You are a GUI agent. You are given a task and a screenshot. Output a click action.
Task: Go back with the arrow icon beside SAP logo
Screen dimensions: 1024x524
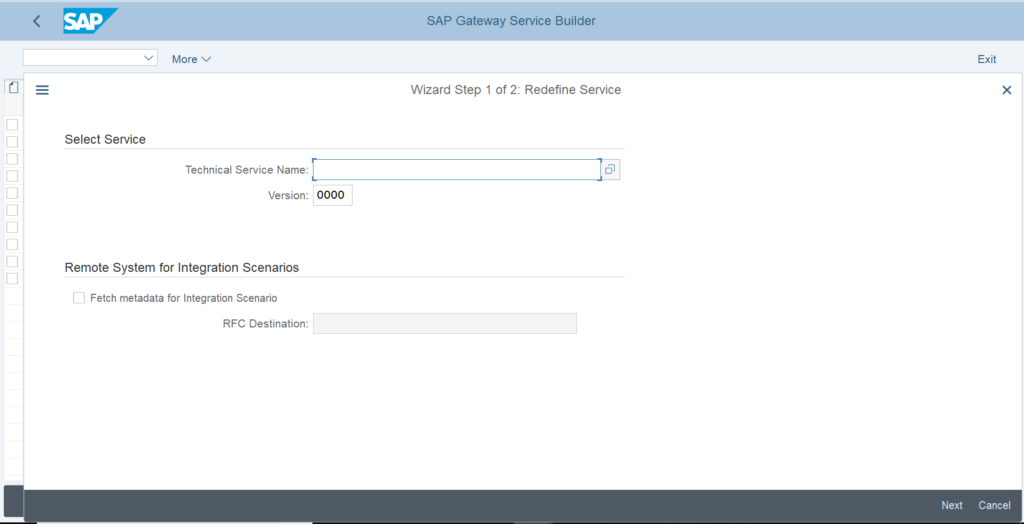click(37, 21)
